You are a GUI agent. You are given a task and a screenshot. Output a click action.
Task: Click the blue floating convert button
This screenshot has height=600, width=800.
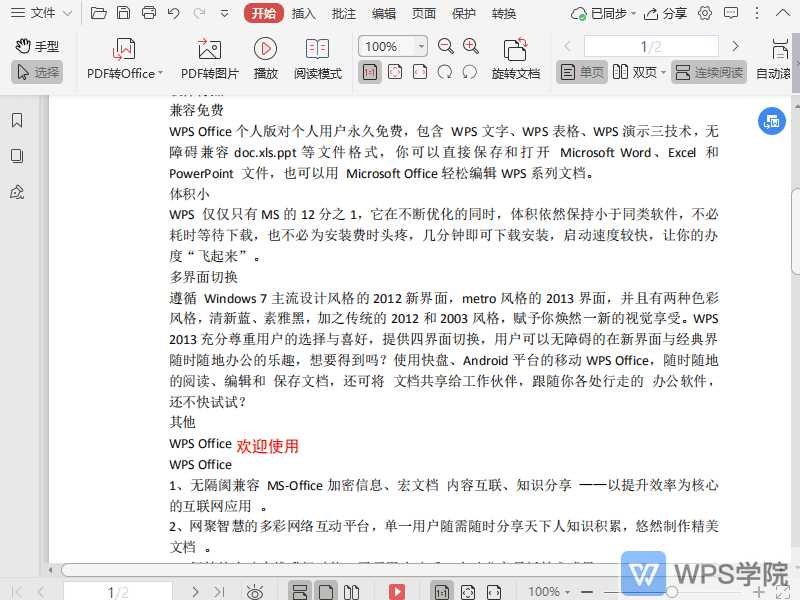tap(771, 121)
